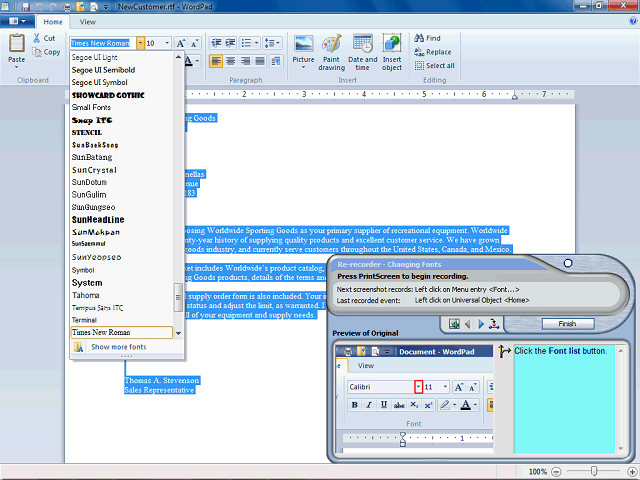Switch to the View ribbon tab
Image resolution: width=640 pixels, height=480 pixels.
click(87, 22)
